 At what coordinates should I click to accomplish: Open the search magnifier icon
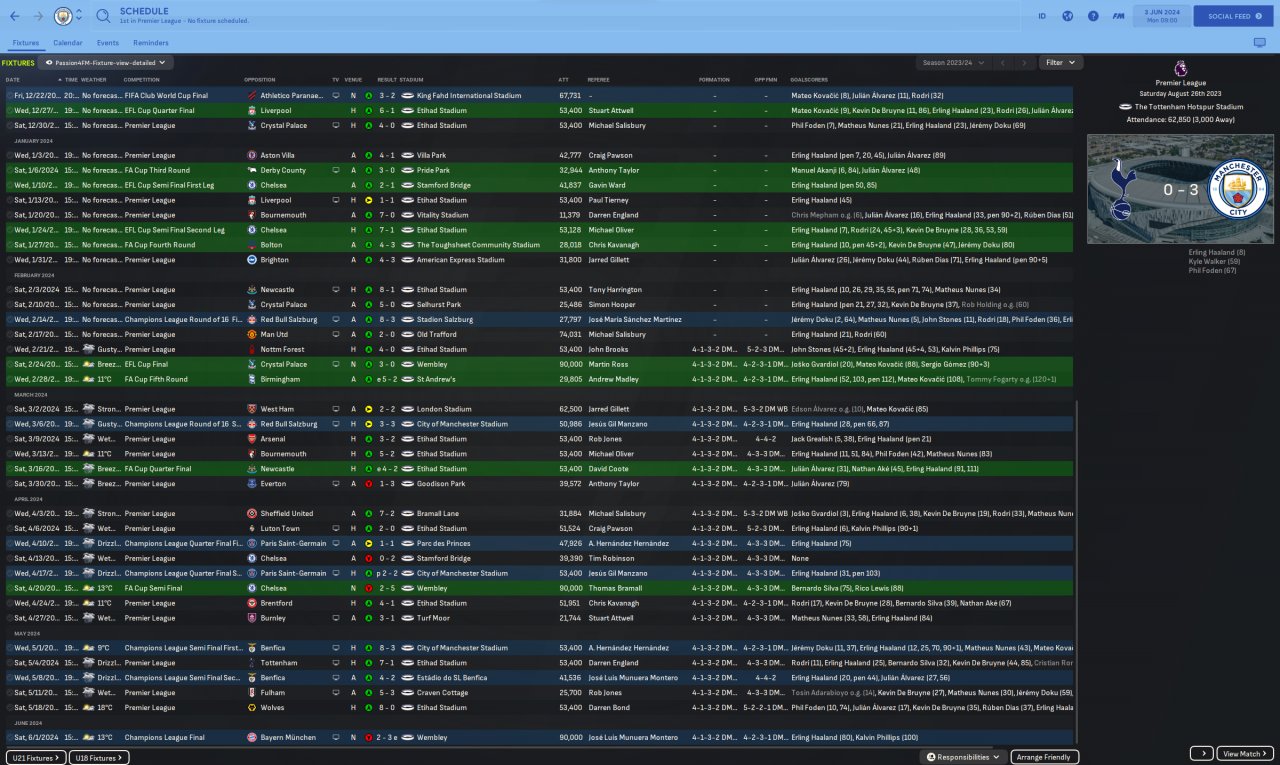(x=103, y=16)
